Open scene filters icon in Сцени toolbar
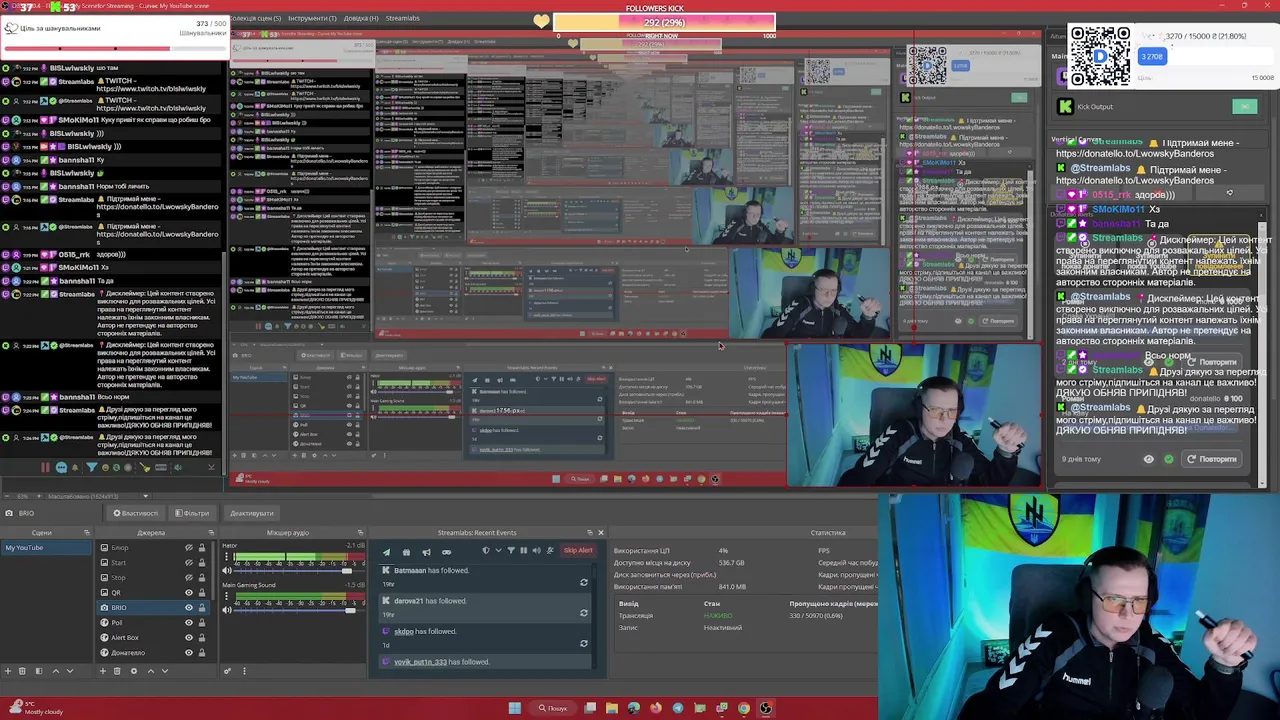 pos(39,671)
